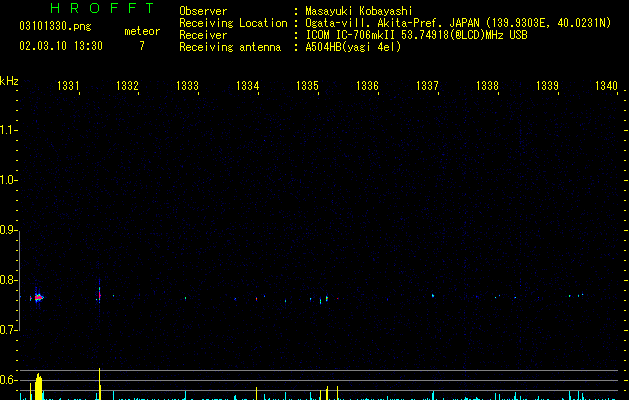
Task: Click the wide yellow intensity bar before 1331
Action: click(x=39, y=387)
